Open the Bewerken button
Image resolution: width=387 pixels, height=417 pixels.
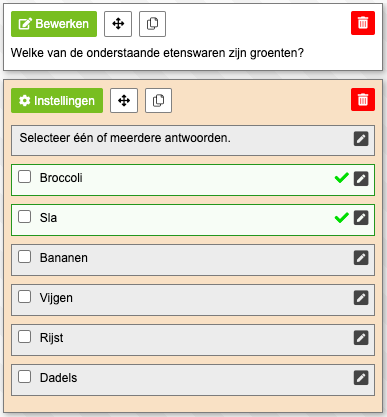click(x=54, y=24)
